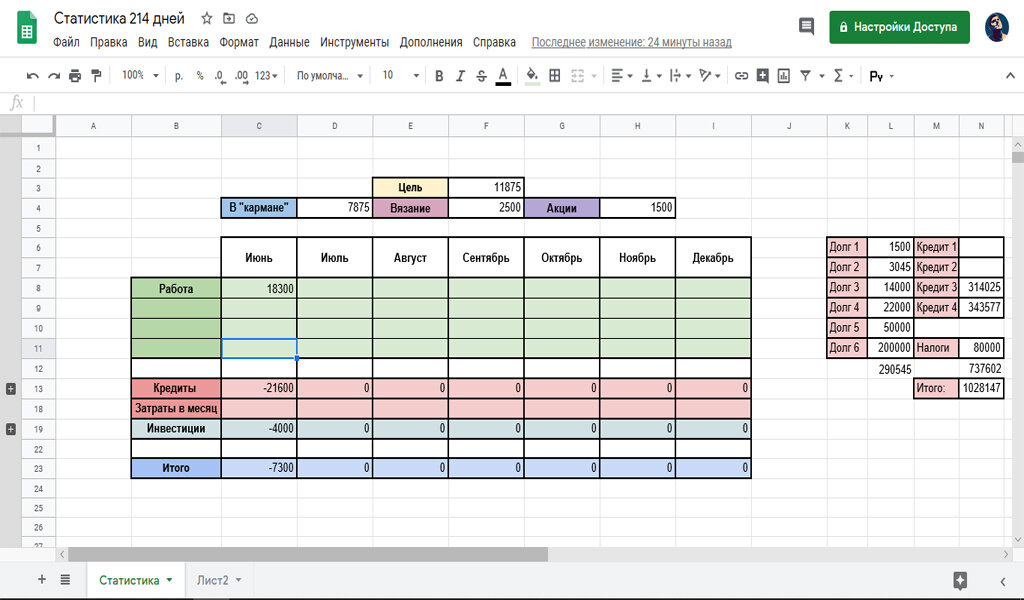Open the cell borders menu
Screen dimensions: 1024x600
[x=554, y=76]
